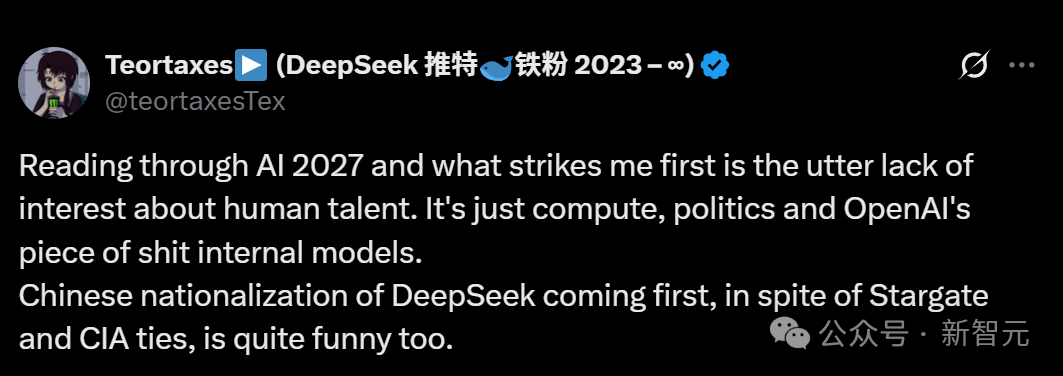Screen dimensions: 1063x376
Task: Click the whale emoji in display name
Action: click(497, 67)
